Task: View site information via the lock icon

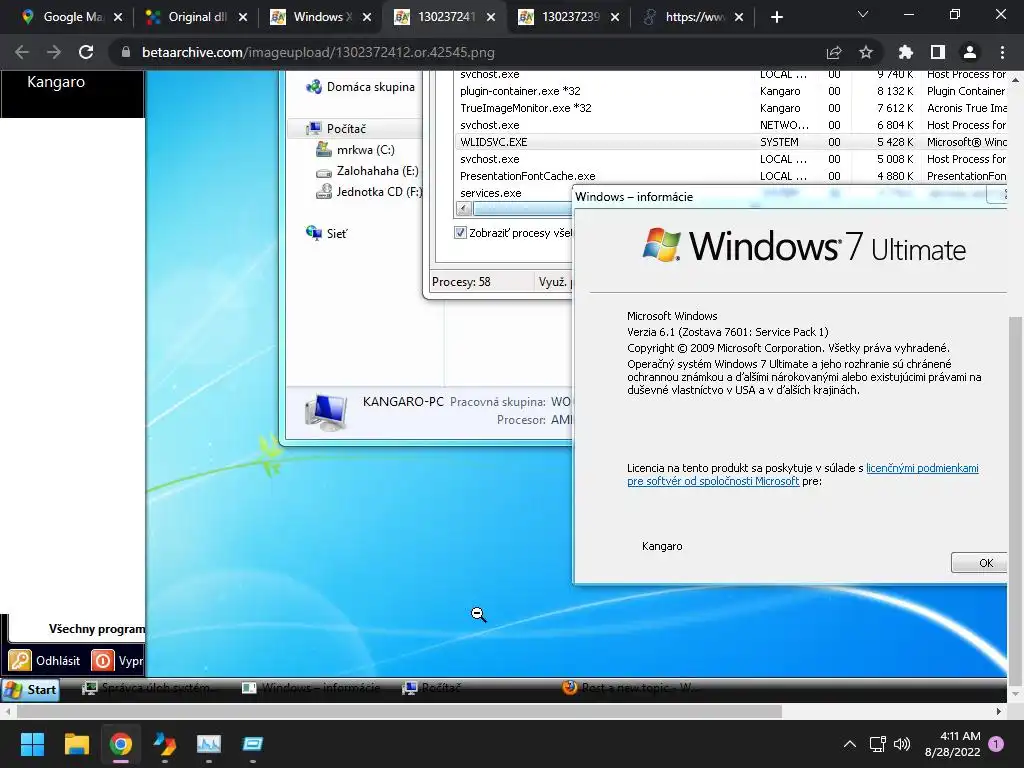Action: pyautogui.click(x=126, y=52)
